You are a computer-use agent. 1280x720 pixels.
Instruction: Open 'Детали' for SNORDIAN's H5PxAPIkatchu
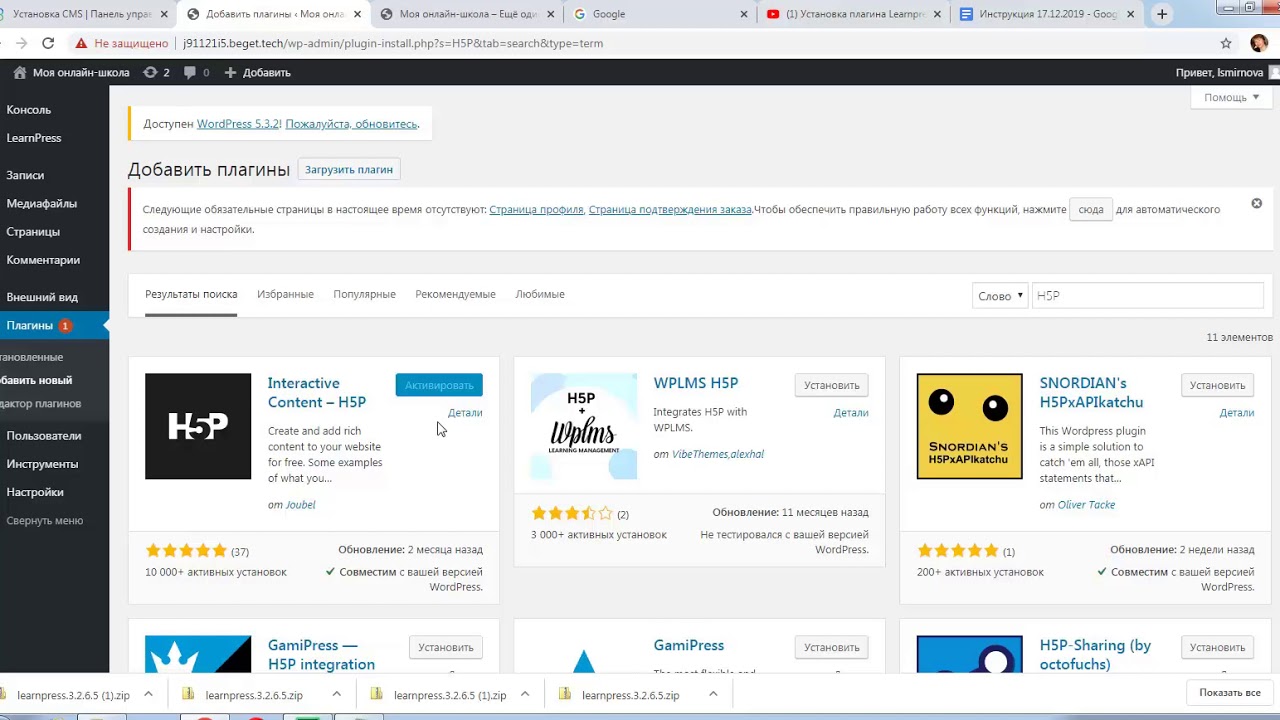(x=1237, y=412)
